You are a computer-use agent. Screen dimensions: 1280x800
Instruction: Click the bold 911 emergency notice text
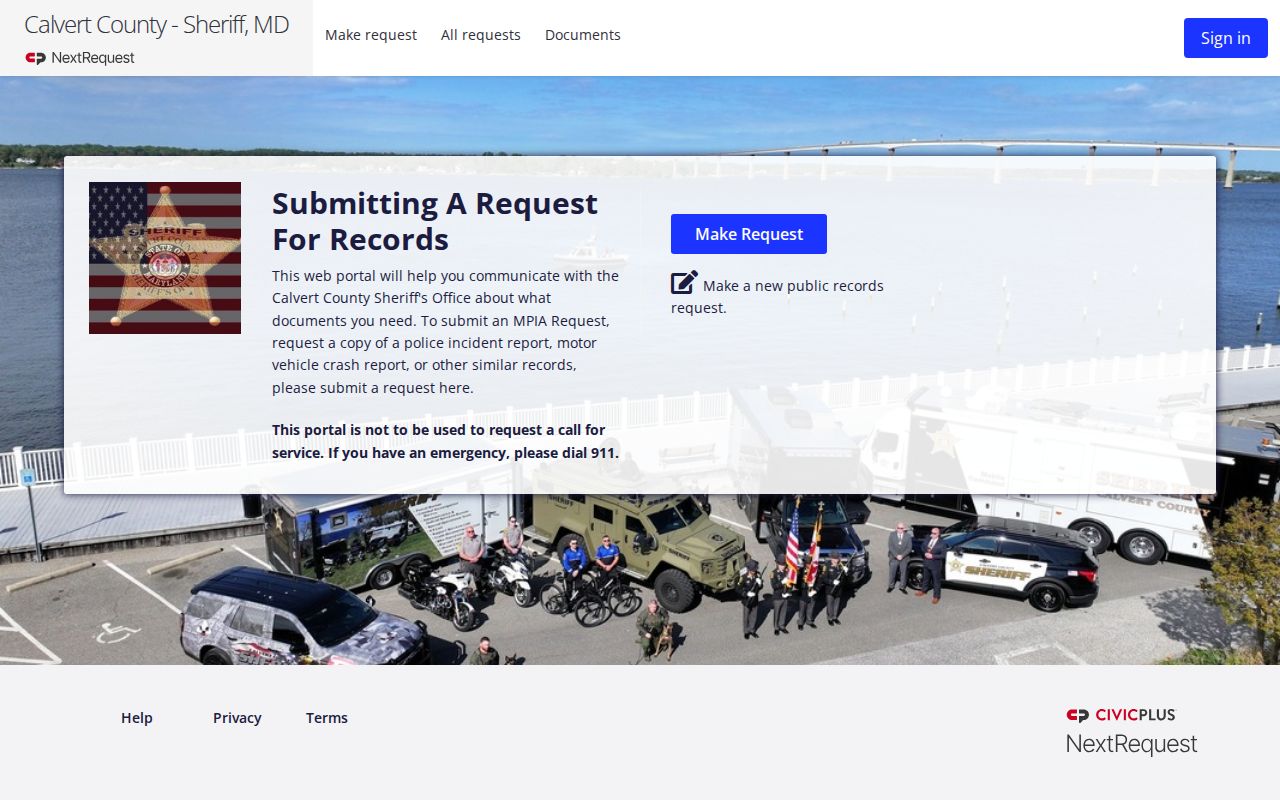click(446, 441)
